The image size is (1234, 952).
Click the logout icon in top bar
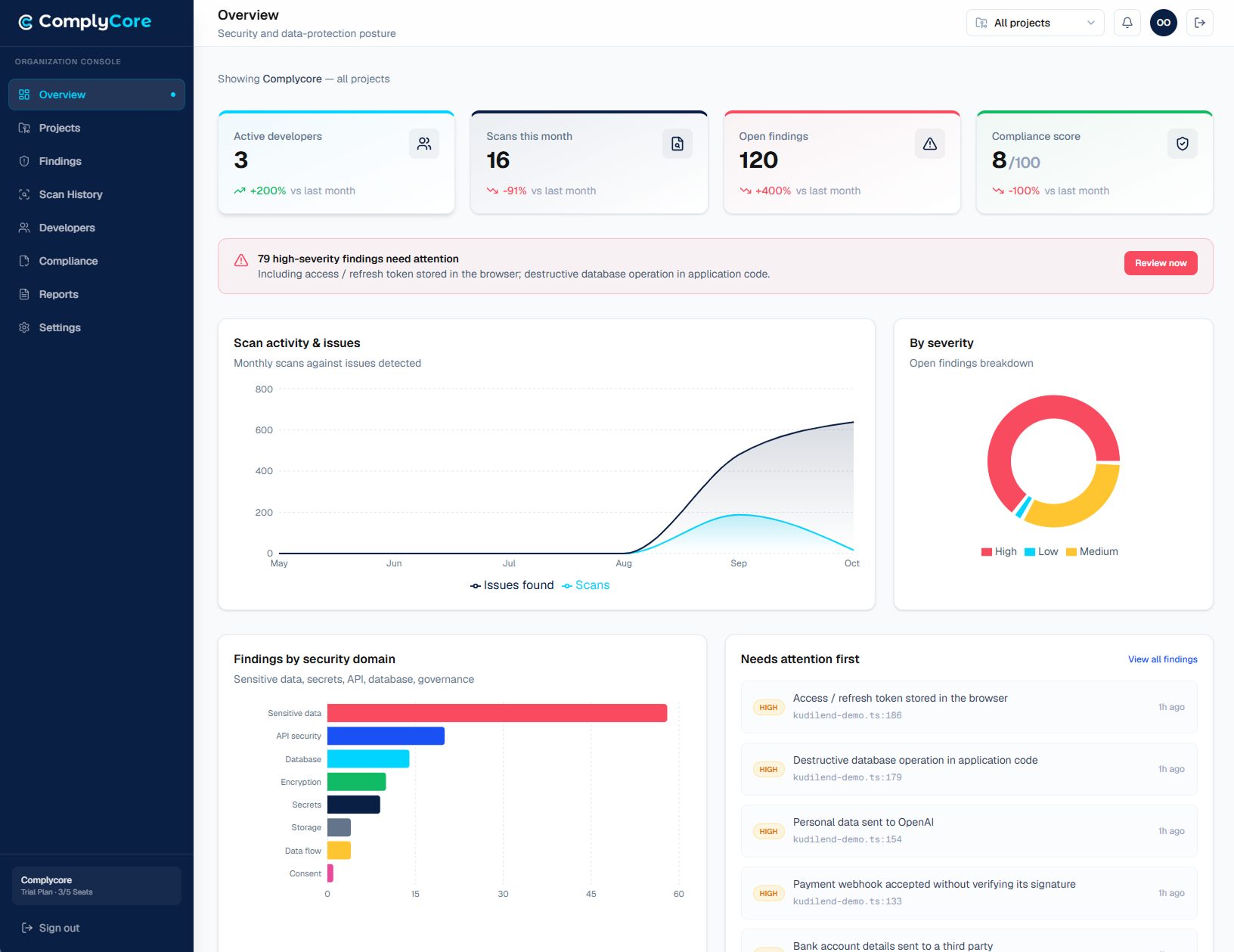[1200, 23]
